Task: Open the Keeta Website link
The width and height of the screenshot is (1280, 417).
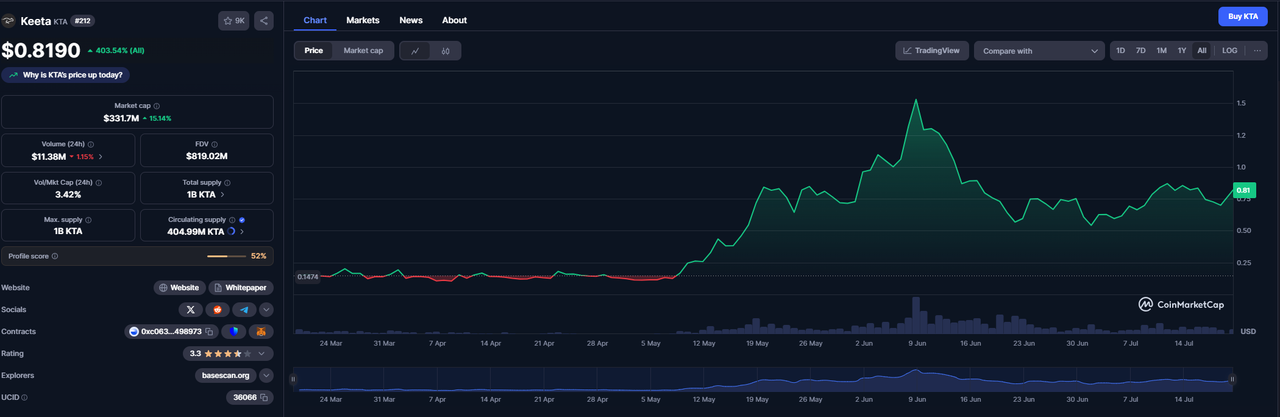Action: tap(179, 287)
